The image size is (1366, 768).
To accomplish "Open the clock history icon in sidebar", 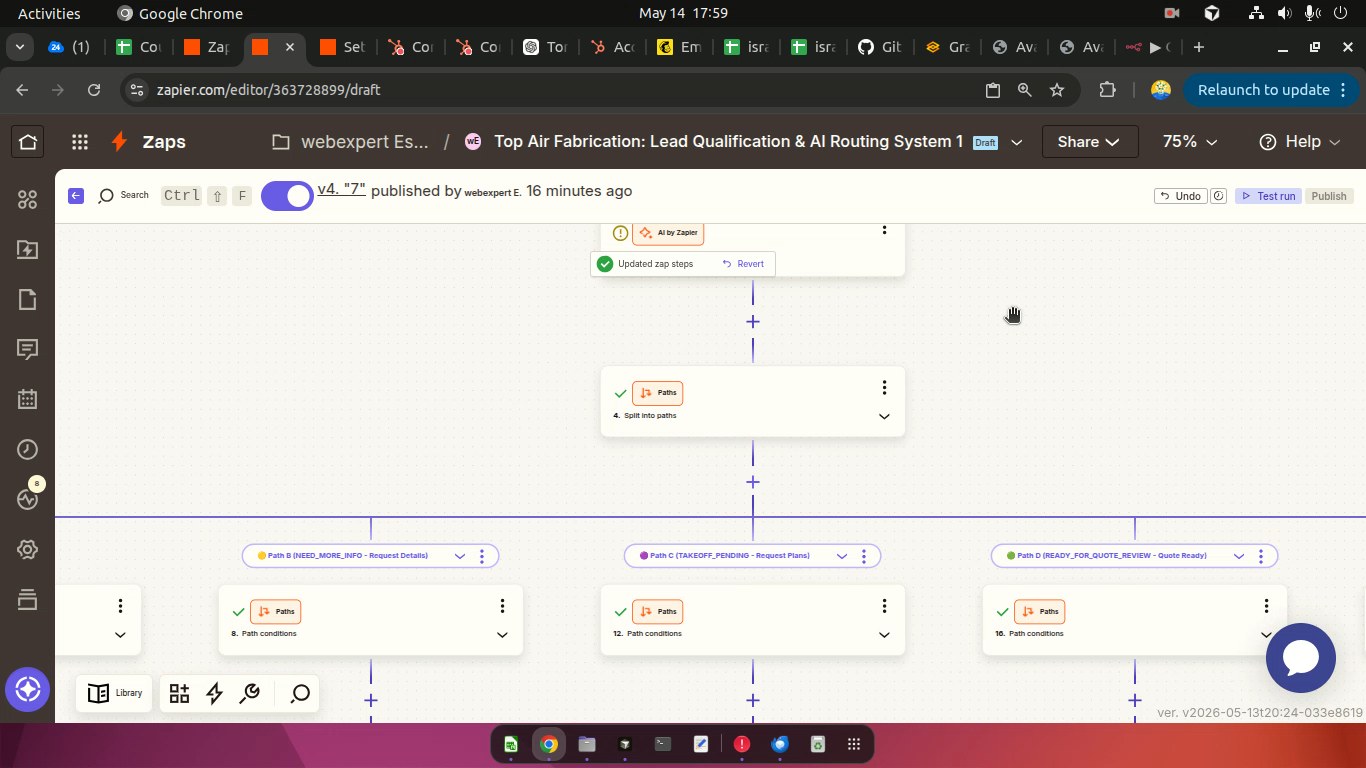I will point(28,450).
